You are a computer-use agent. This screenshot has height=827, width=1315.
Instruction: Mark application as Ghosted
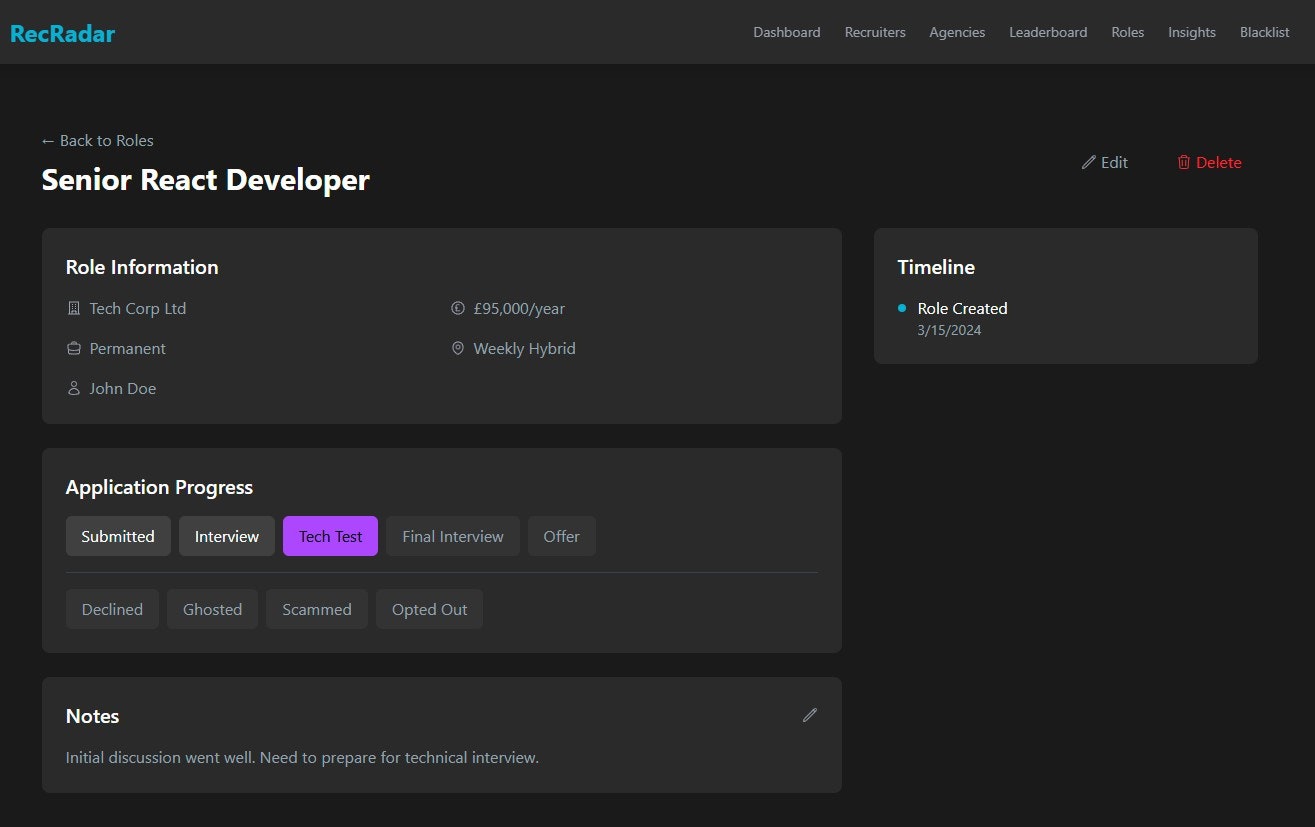coord(212,609)
